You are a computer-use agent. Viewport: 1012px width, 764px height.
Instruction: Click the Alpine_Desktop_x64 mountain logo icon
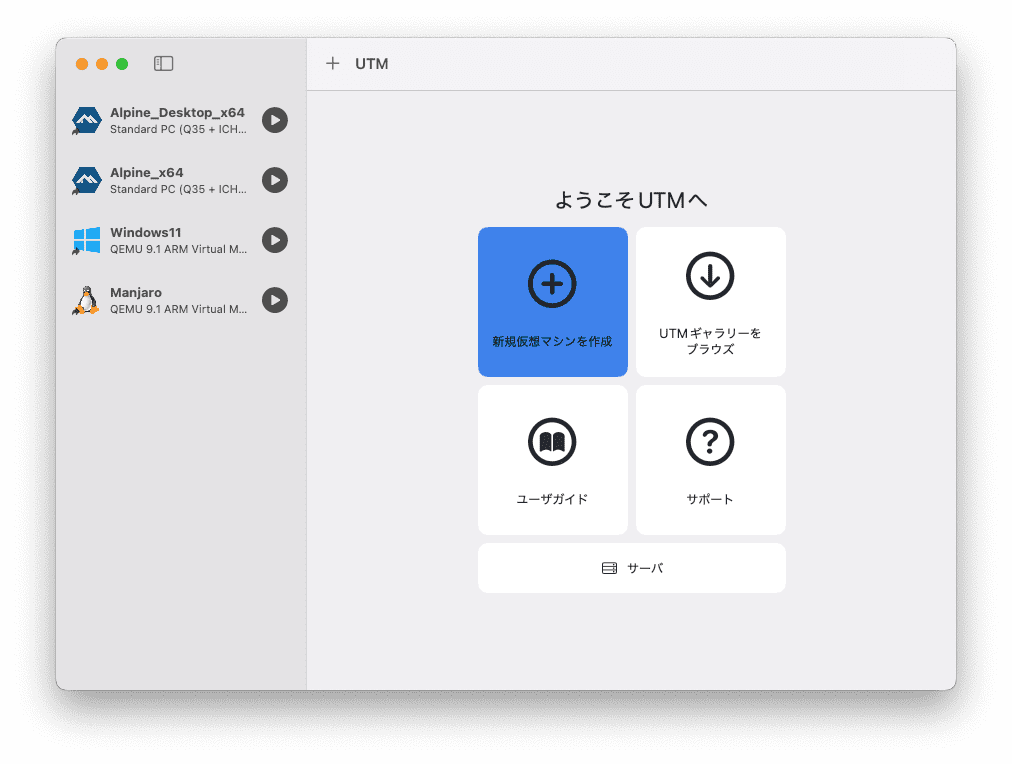pos(86,121)
